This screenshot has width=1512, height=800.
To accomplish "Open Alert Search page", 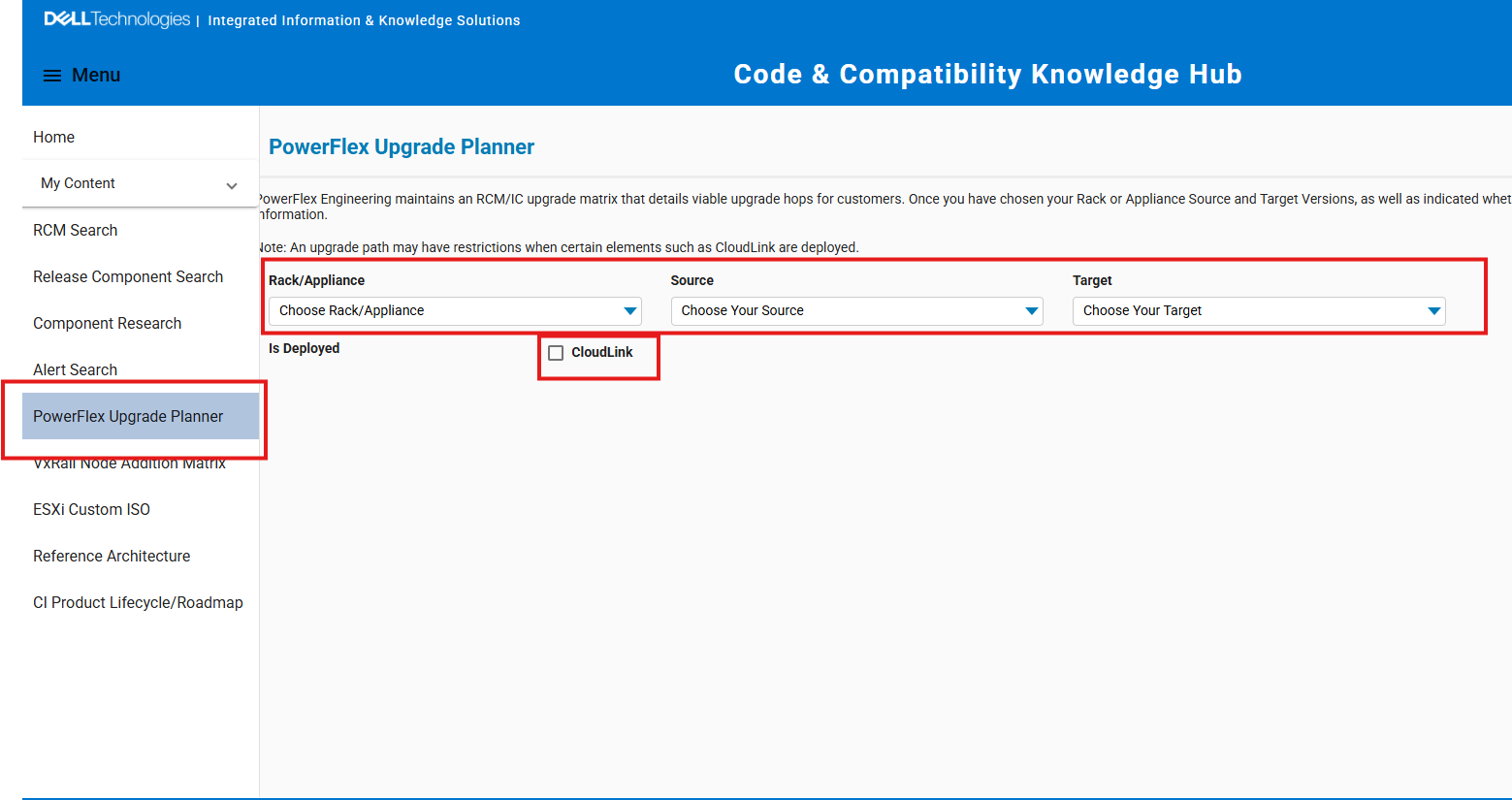I will (x=76, y=370).
